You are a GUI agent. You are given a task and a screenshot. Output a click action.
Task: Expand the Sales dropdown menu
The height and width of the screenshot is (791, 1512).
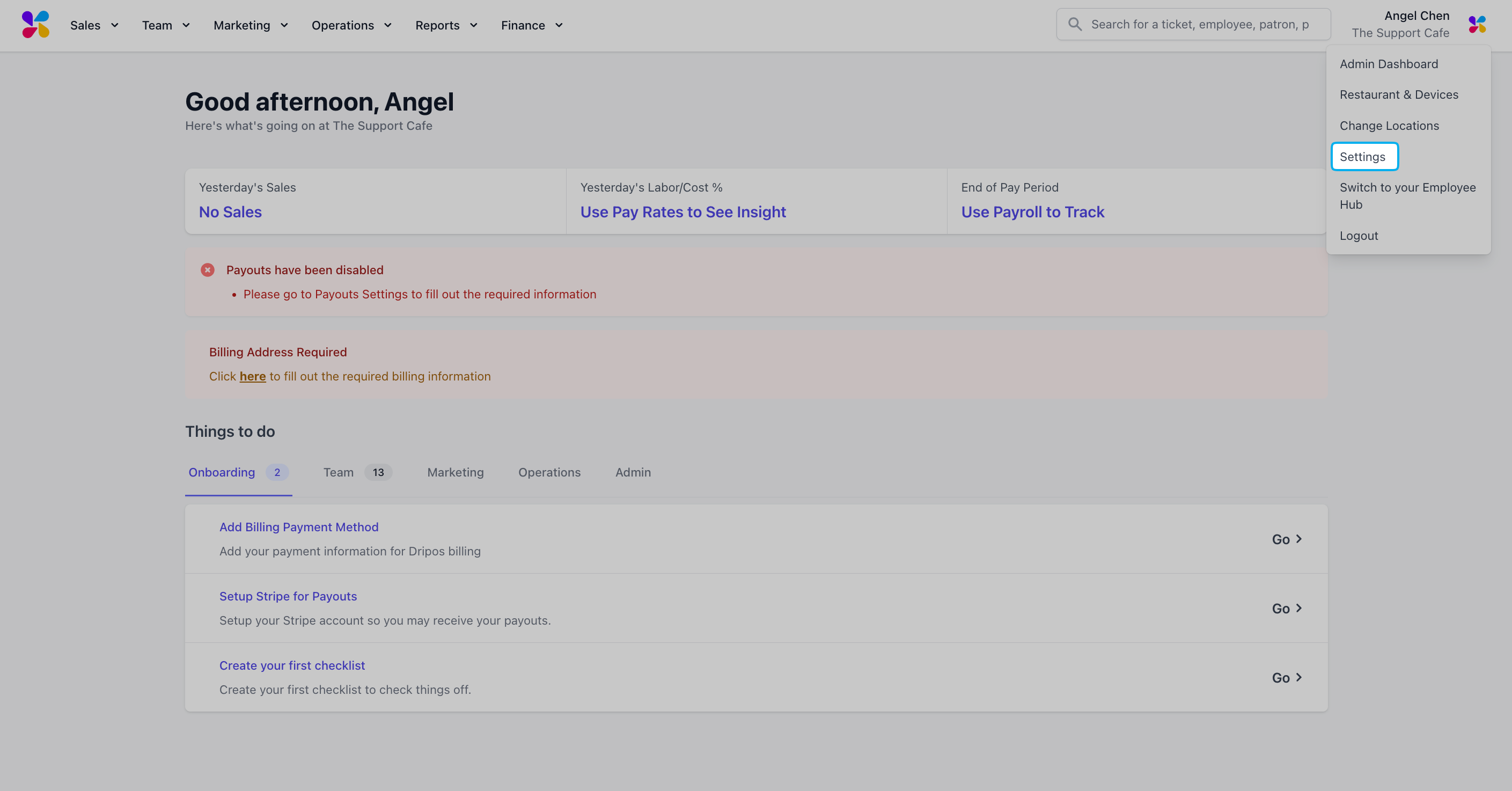tap(94, 25)
